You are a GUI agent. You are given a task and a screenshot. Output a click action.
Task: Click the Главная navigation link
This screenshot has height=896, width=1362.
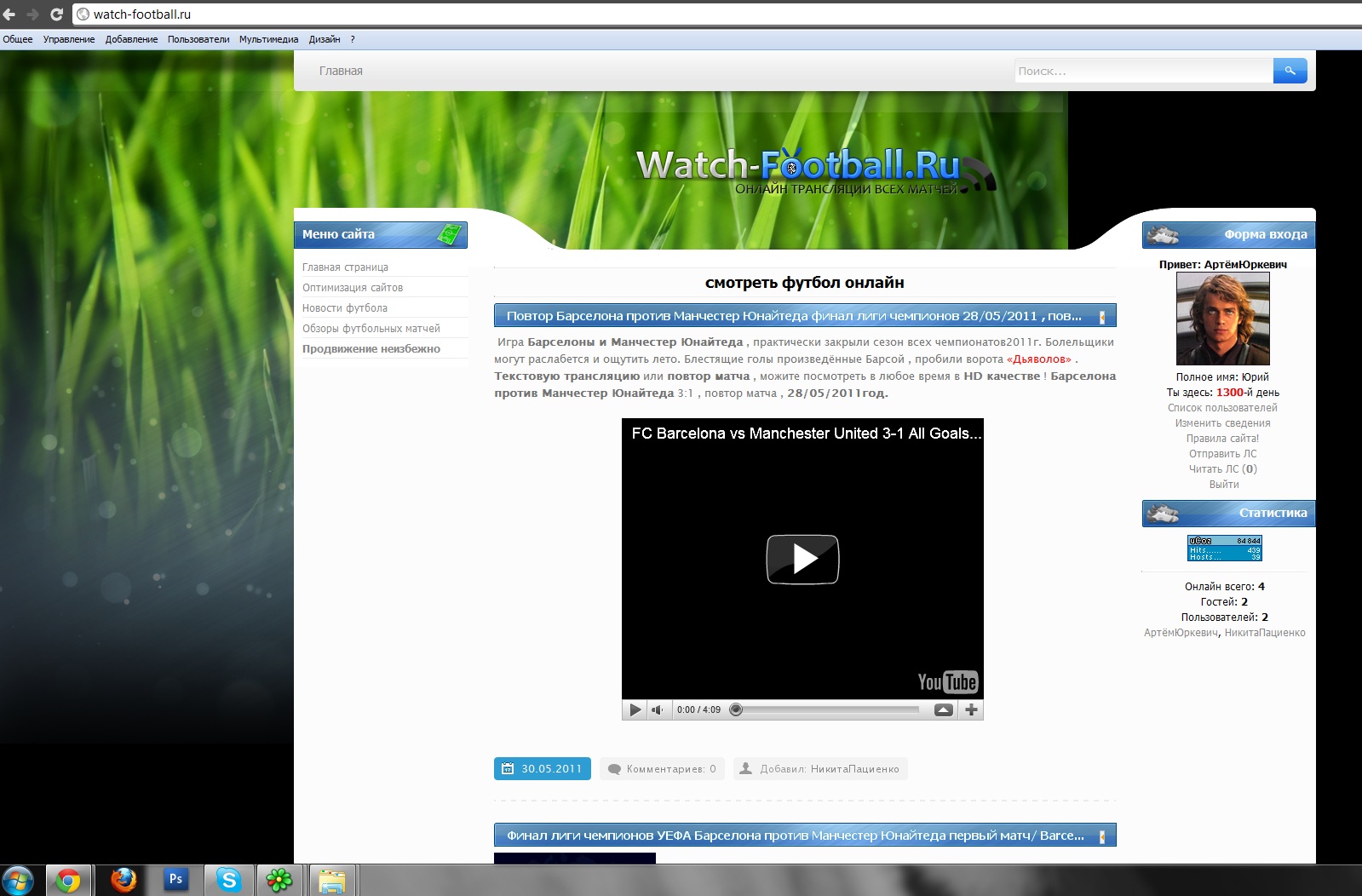coord(341,71)
